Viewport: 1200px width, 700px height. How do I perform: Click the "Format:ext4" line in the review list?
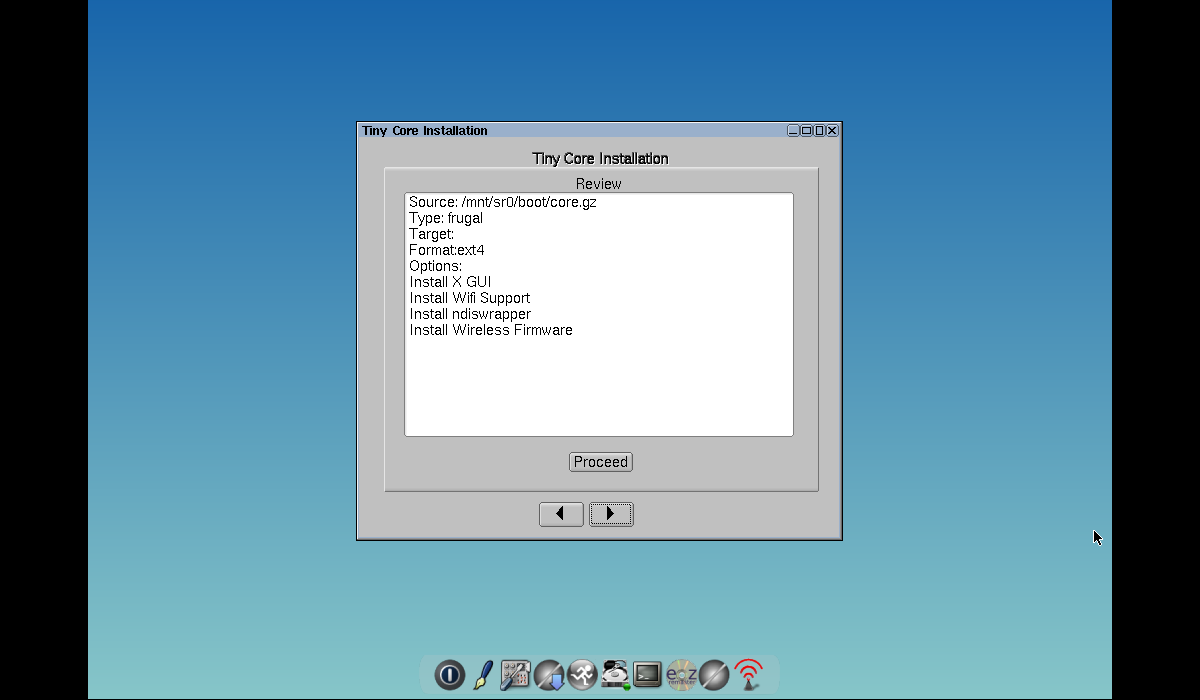coord(446,250)
